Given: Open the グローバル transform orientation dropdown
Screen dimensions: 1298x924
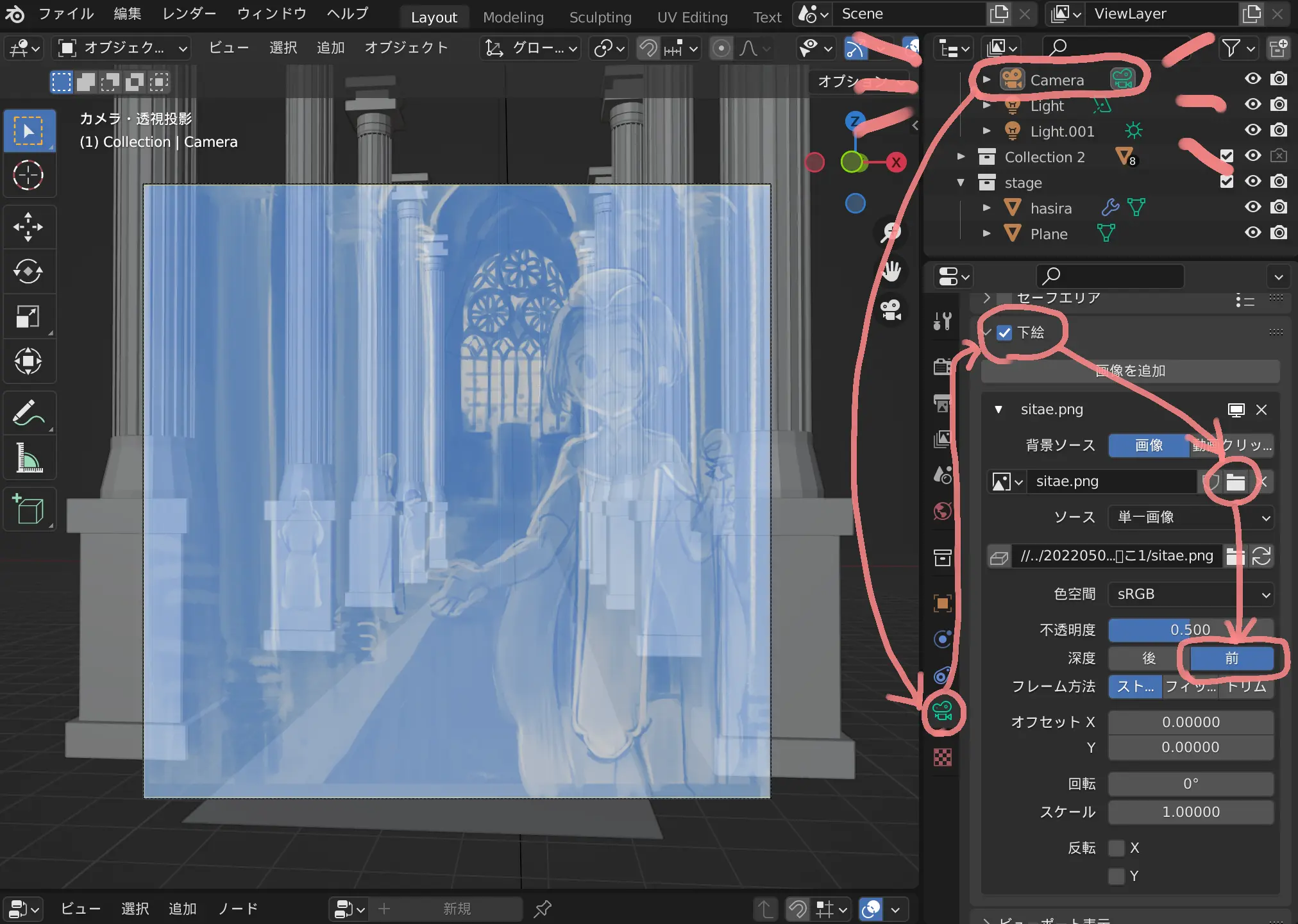Looking at the screenshot, I should (530, 48).
